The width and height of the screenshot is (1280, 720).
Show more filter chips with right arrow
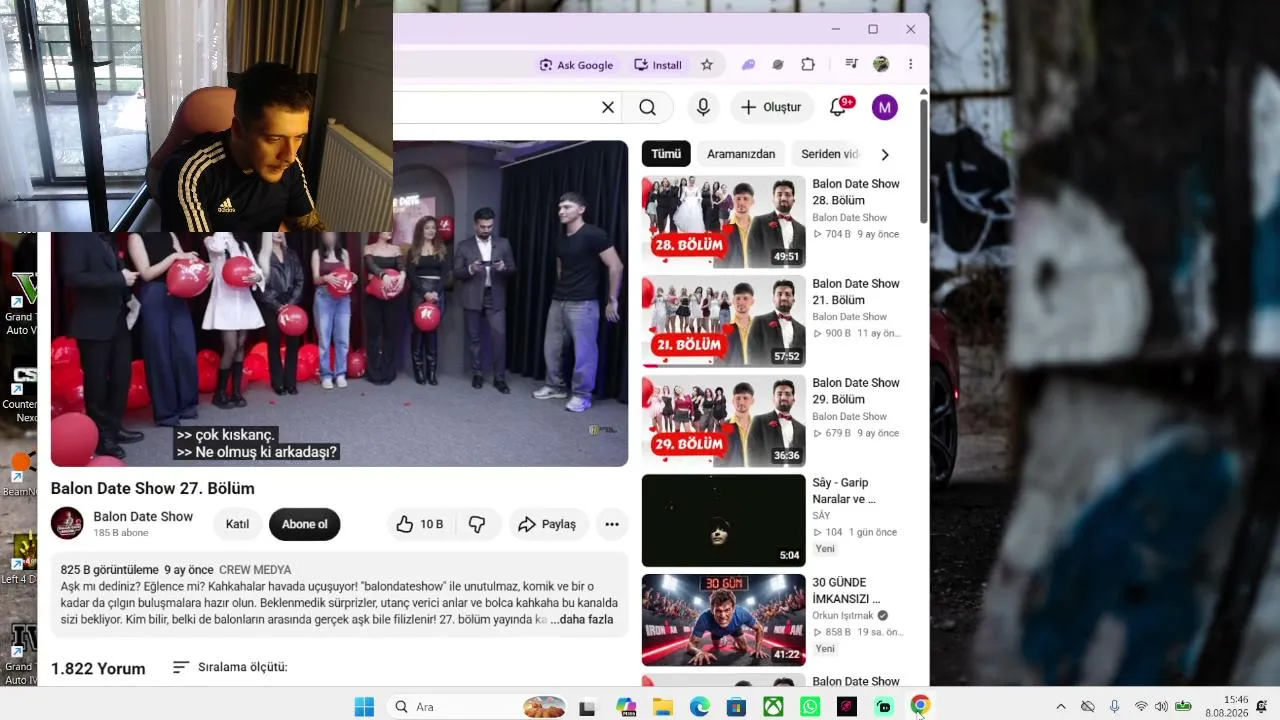click(884, 154)
